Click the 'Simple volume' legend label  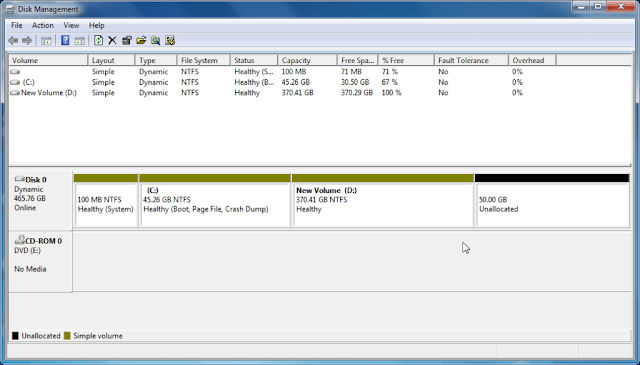point(98,336)
